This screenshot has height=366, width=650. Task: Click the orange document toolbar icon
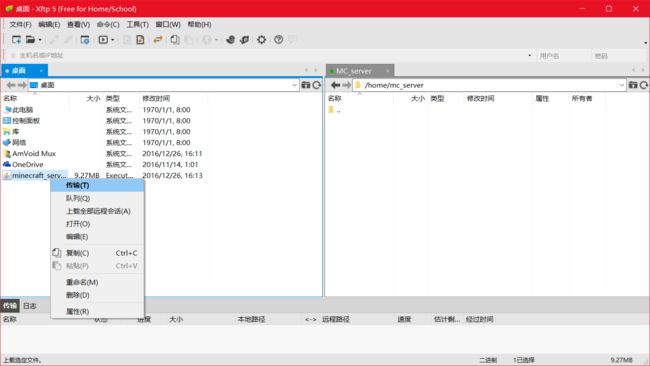(x=140, y=40)
